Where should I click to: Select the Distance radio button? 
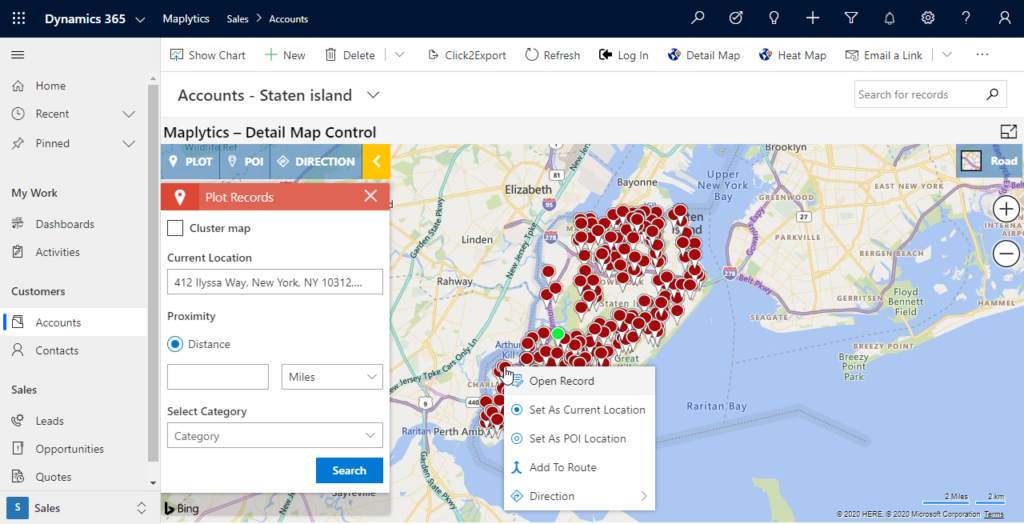tap(175, 344)
